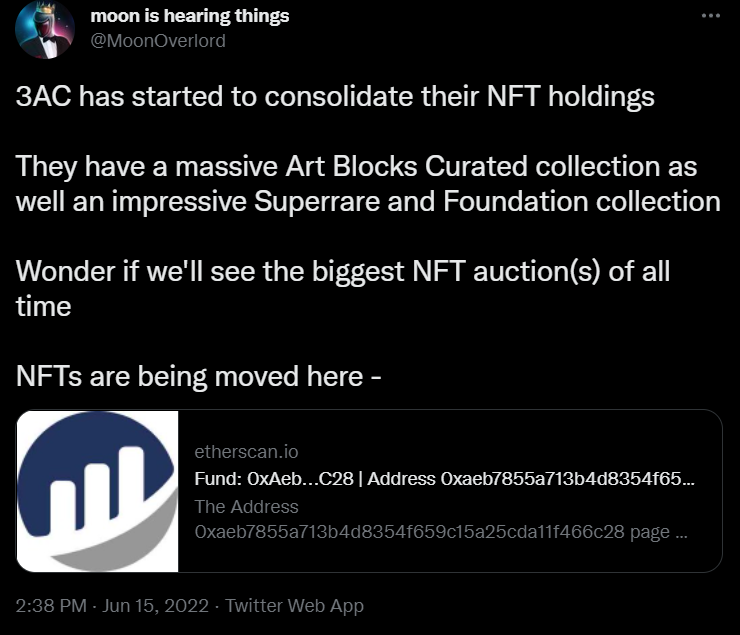Open the Etherscan logo thumbnail
This screenshot has height=635, width=740.
coord(97,491)
